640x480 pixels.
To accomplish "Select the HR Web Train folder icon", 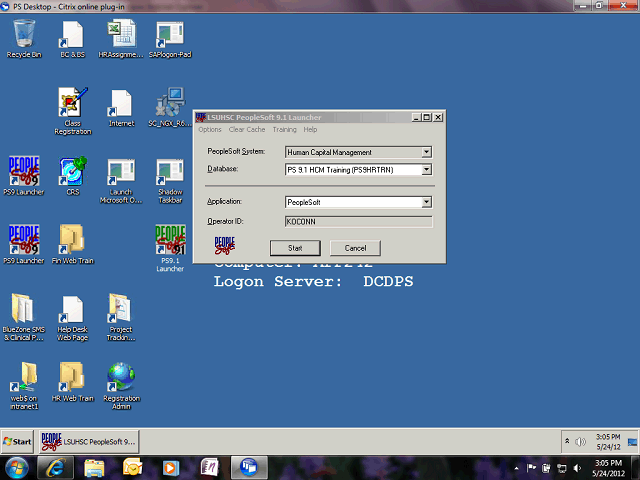I will [x=73, y=382].
